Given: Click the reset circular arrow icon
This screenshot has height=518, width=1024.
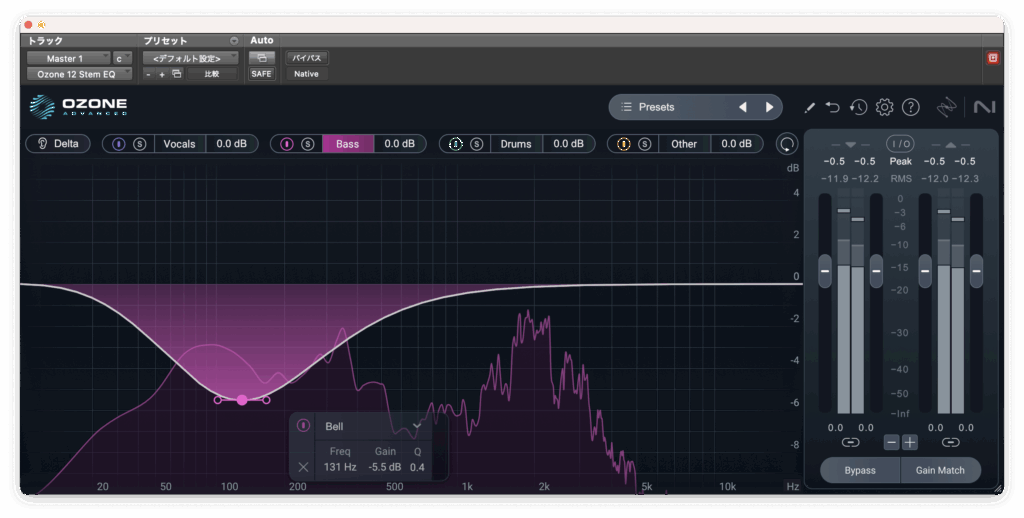Looking at the screenshot, I should point(788,144).
